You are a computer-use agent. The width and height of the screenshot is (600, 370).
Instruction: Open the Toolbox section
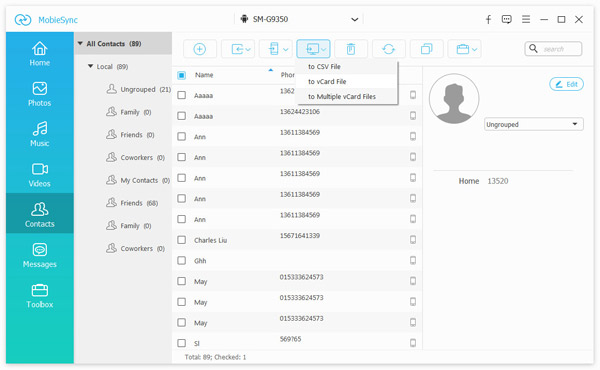(x=39, y=296)
